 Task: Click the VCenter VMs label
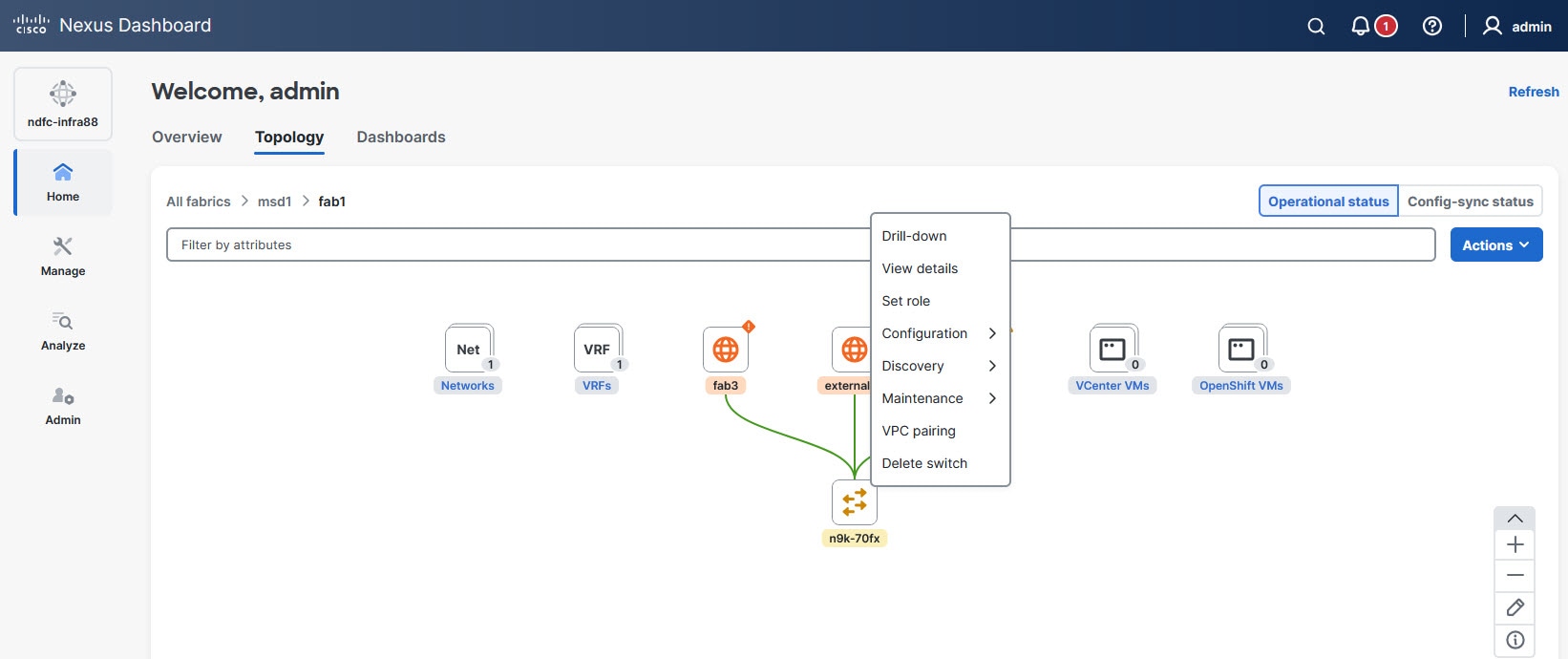(1112, 386)
